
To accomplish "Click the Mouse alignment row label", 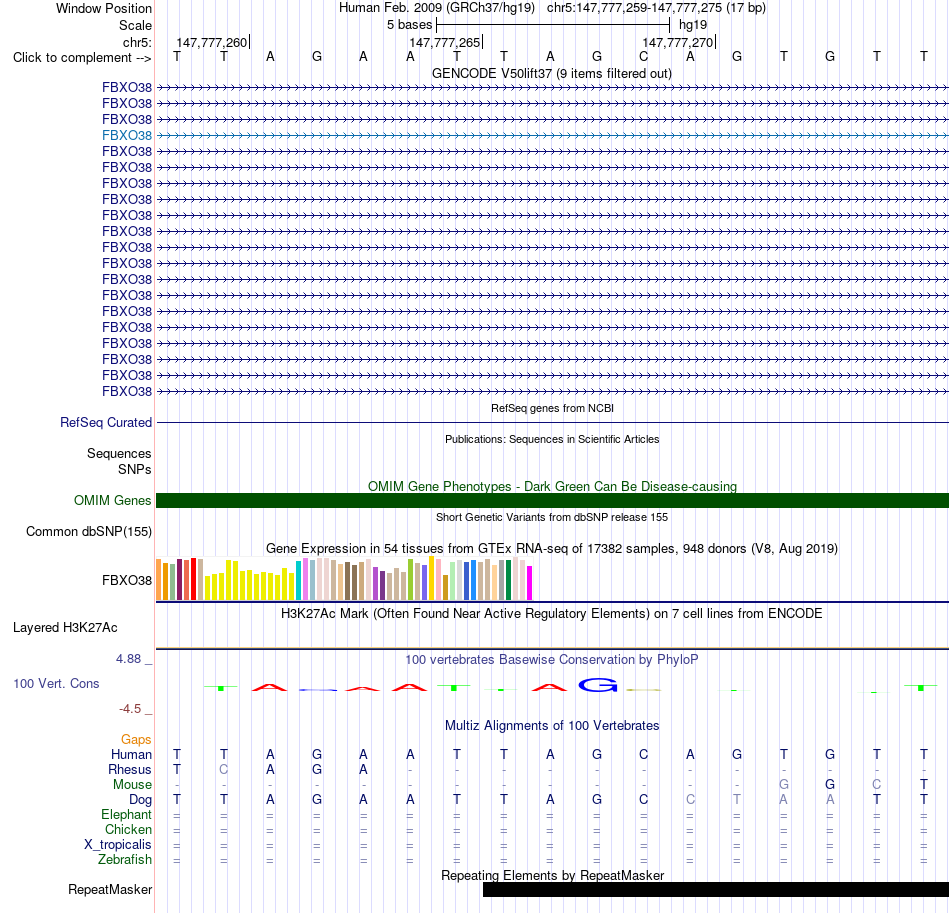I will pyautogui.click(x=132, y=785).
